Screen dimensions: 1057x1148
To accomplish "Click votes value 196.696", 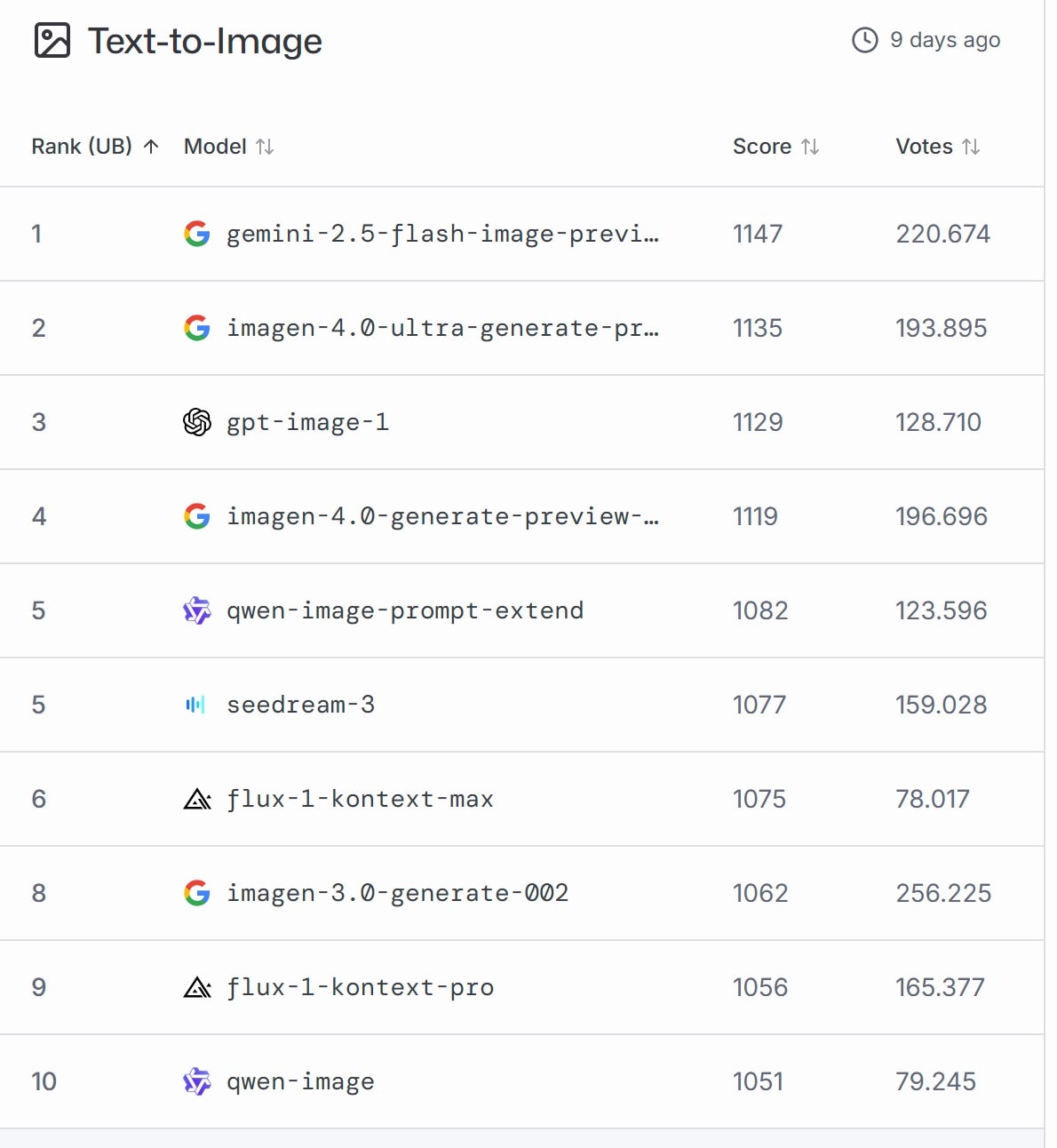I will (x=942, y=516).
